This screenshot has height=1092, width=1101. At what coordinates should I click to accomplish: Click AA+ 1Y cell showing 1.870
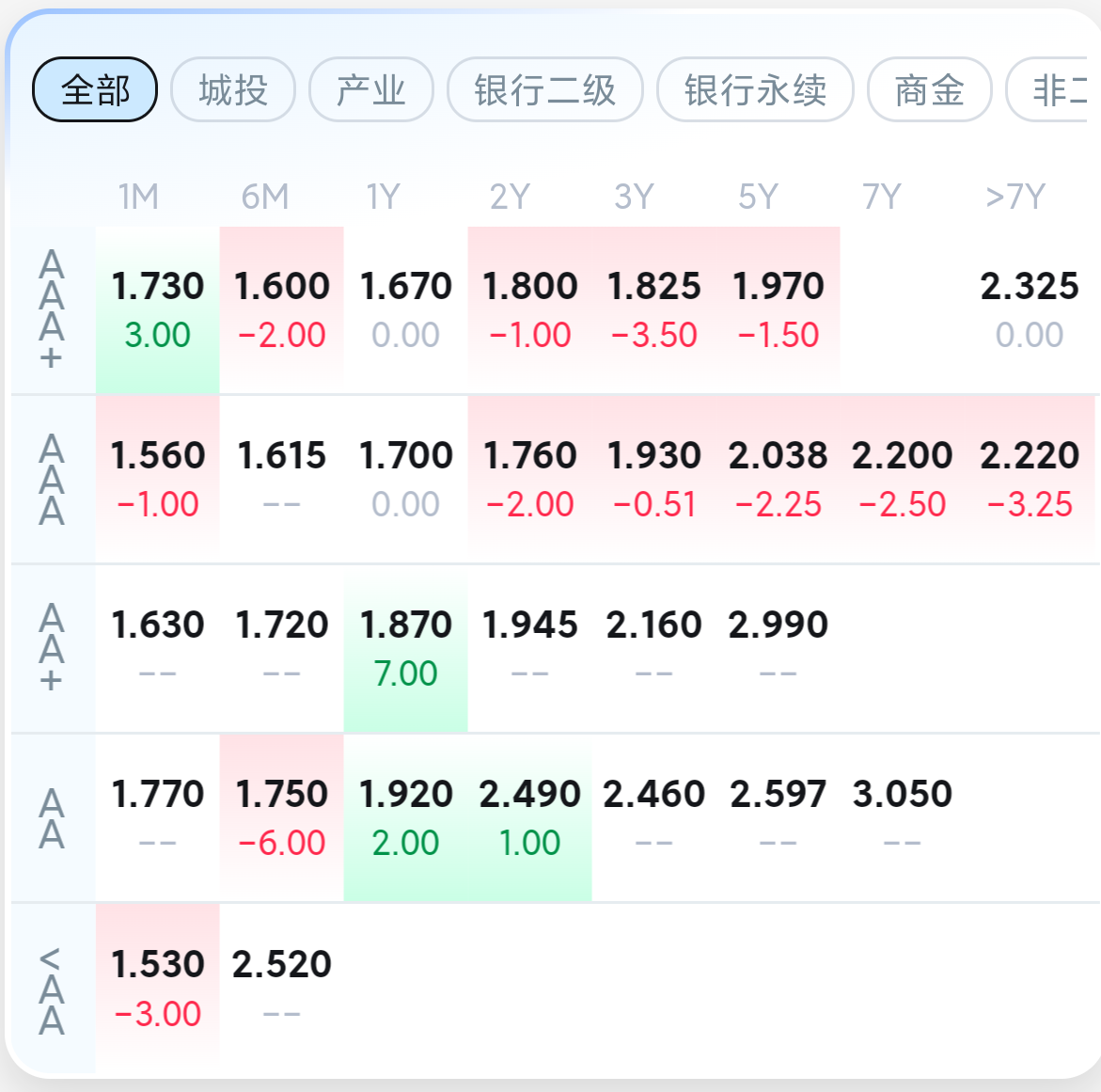pos(405,648)
